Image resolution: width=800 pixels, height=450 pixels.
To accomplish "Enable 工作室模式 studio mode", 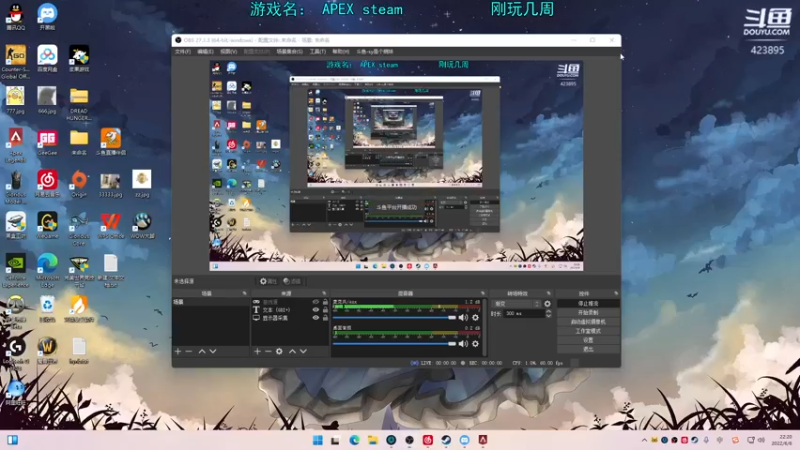I will point(588,331).
